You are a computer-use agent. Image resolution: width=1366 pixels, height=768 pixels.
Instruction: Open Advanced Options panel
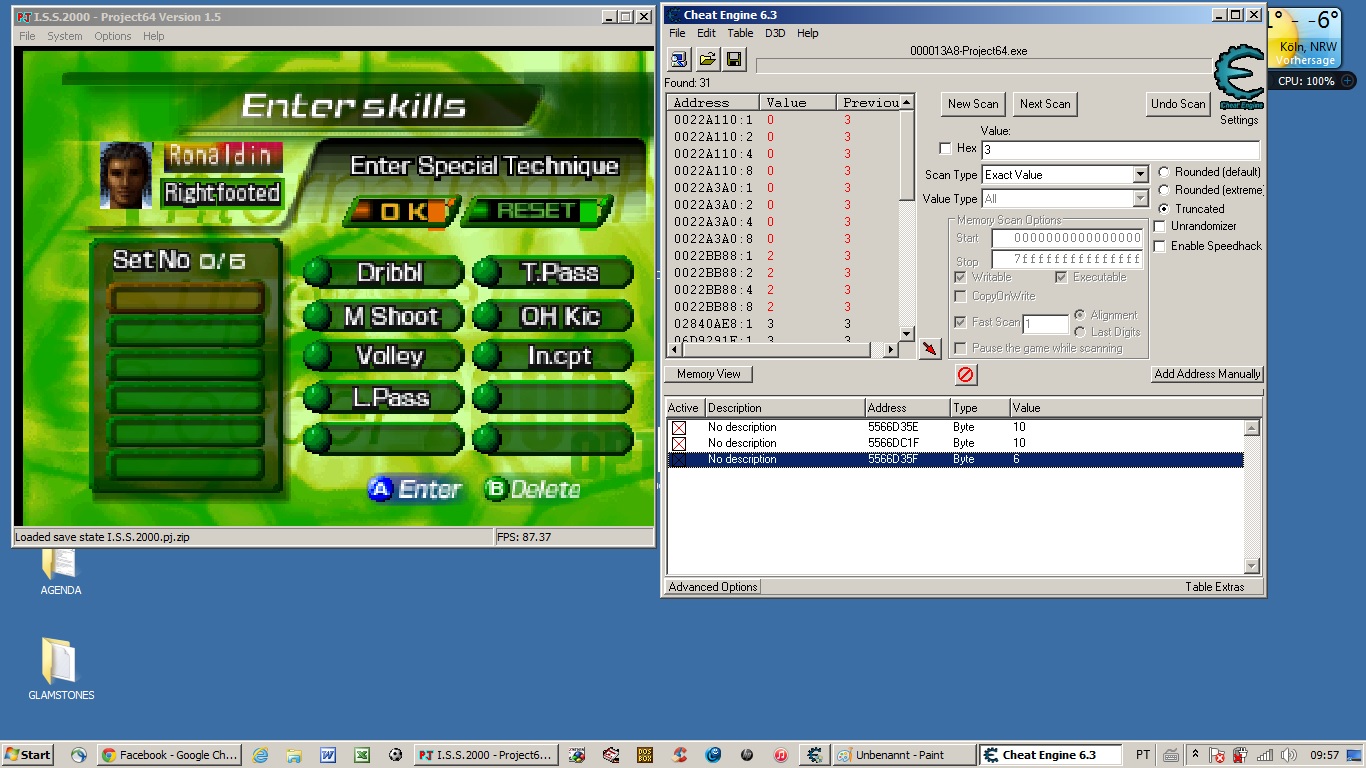(713, 587)
